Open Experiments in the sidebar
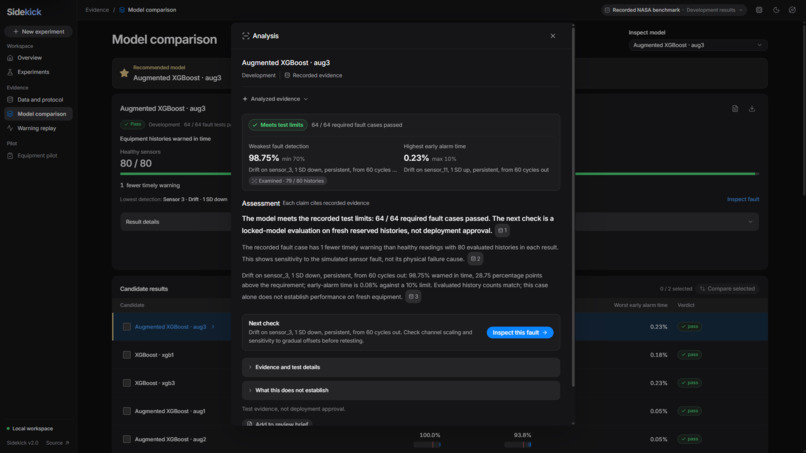806x453 pixels. pos(39,72)
